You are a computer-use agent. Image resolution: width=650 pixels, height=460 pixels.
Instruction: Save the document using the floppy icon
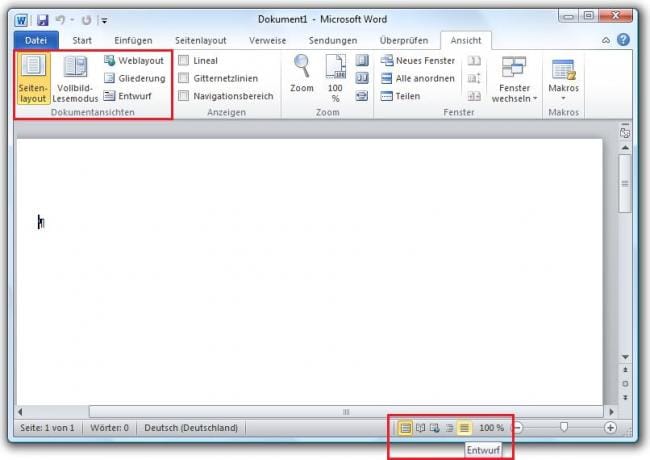pyautogui.click(x=43, y=20)
